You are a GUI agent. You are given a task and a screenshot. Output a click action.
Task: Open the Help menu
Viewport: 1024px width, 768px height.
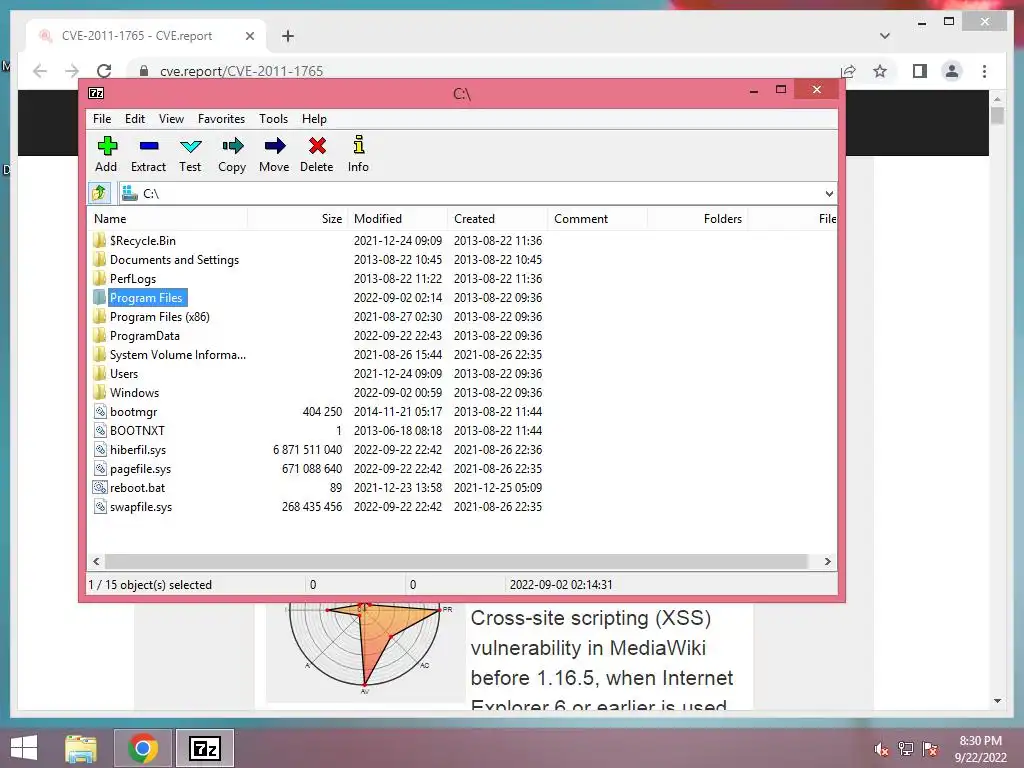coord(314,119)
